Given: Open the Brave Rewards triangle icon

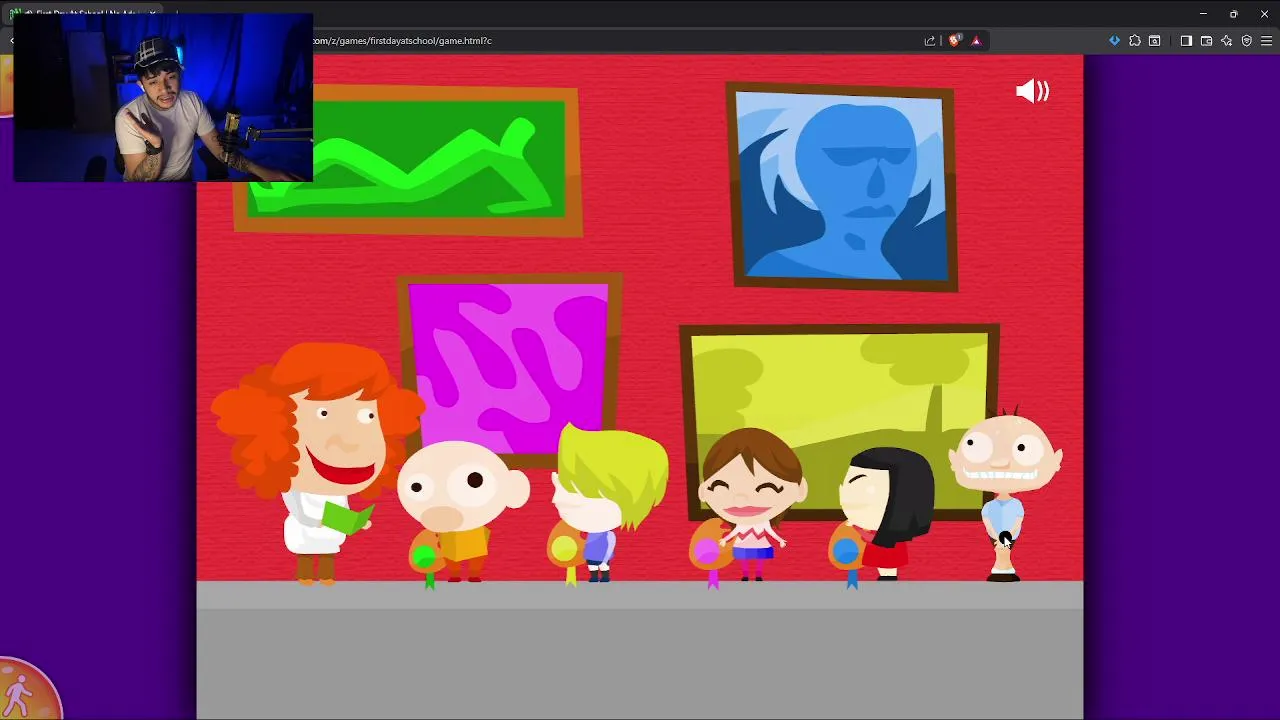Looking at the screenshot, I should [x=976, y=41].
